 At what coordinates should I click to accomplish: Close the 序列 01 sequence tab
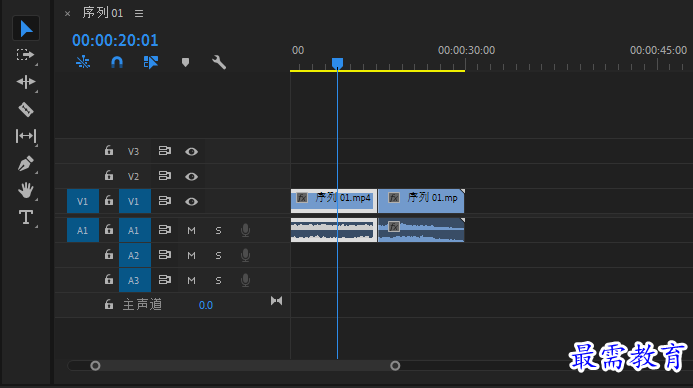pyautogui.click(x=67, y=14)
